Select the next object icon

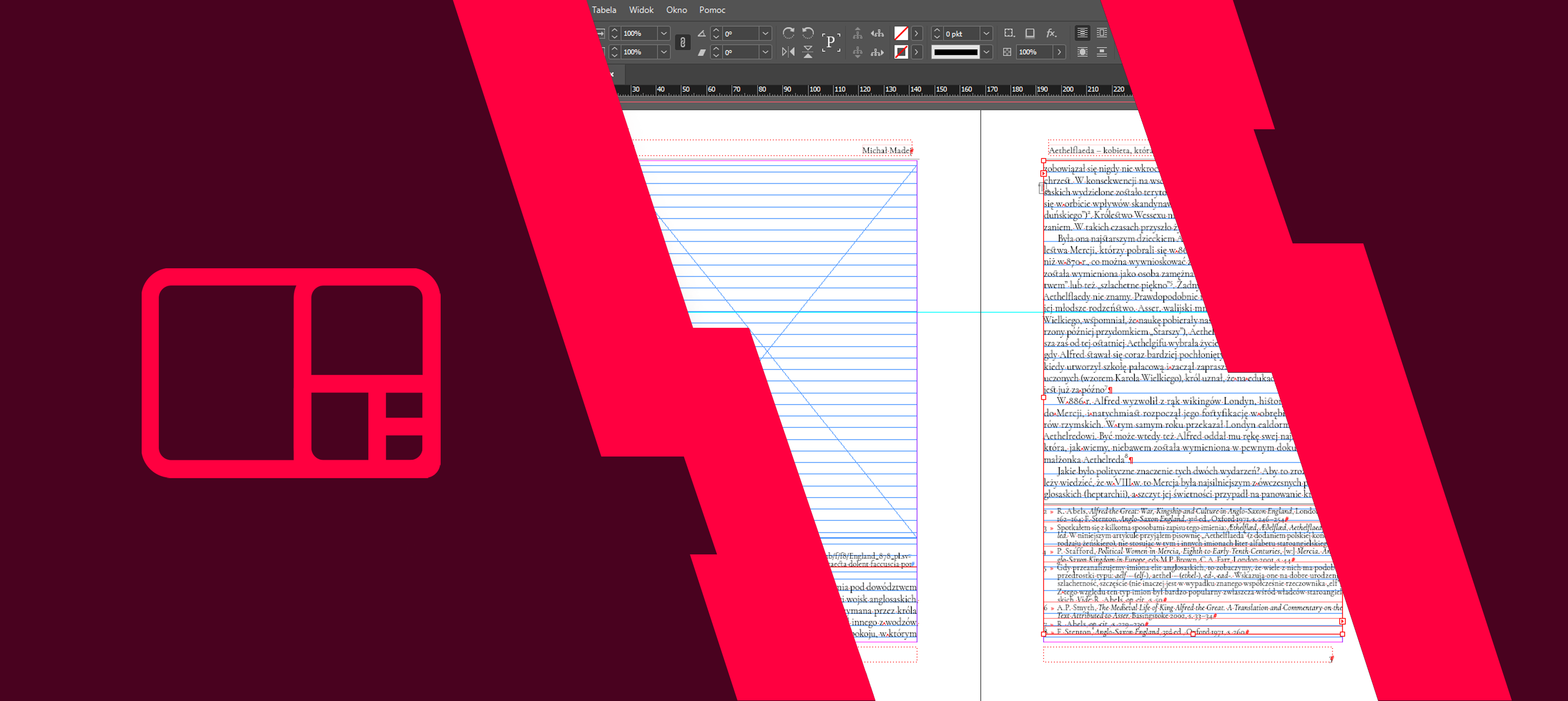[877, 52]
